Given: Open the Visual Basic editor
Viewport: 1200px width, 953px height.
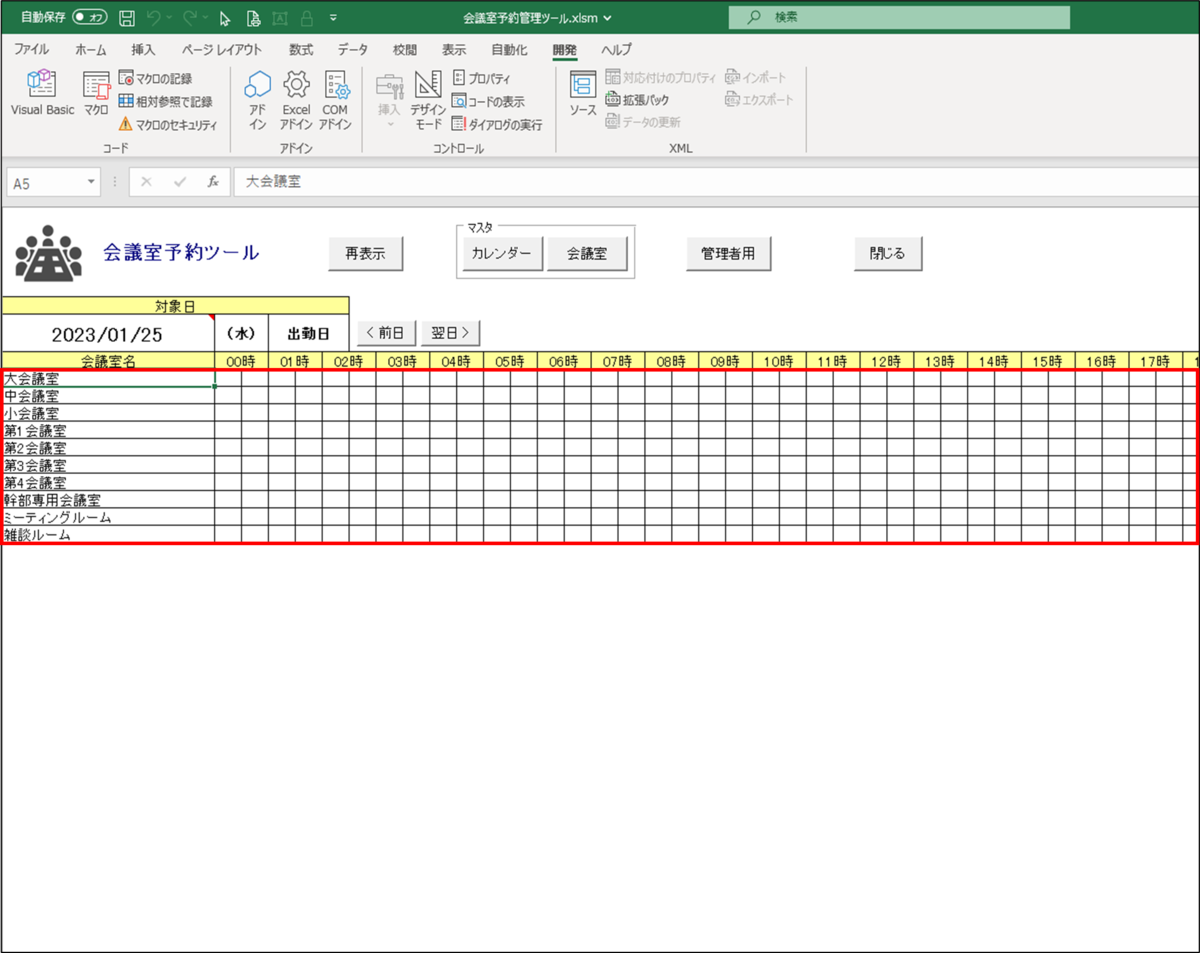Looking at the screenshot, I should (42, 95).
